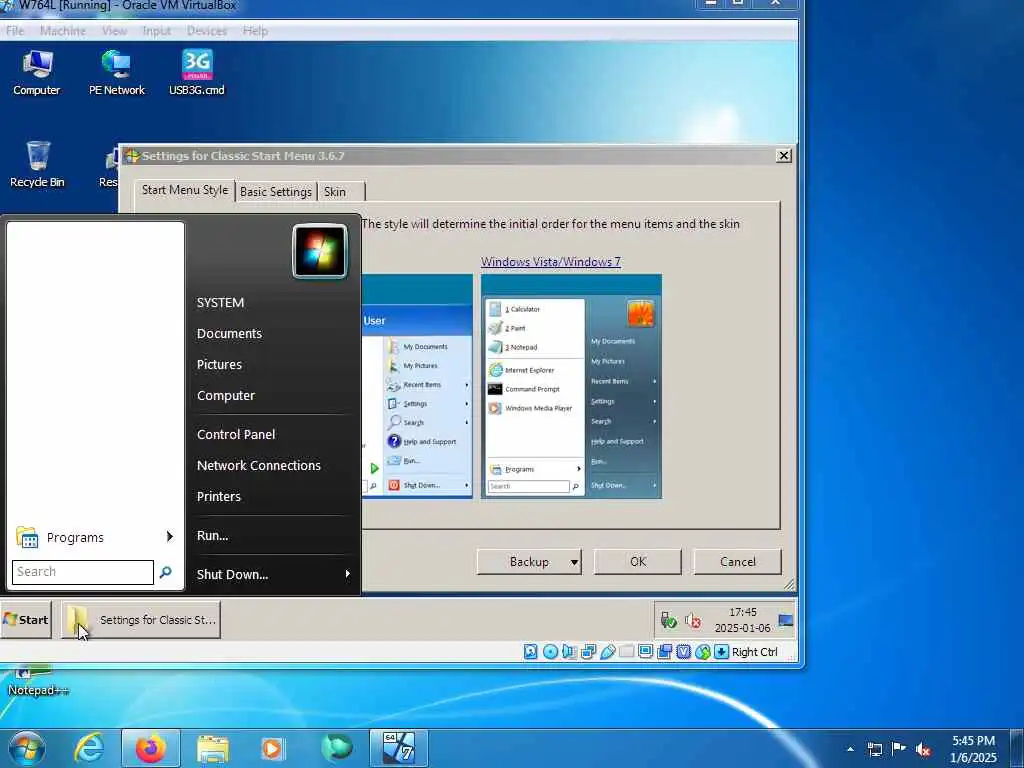Open VirtualBox Help menu
The height and width of the screenshot is (768, 1024).
pos(255,31)
